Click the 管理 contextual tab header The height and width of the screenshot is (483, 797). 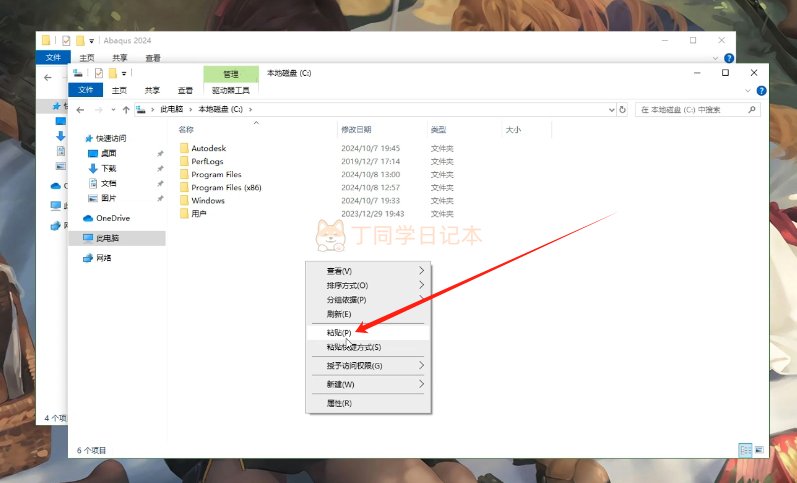point(231,74)
